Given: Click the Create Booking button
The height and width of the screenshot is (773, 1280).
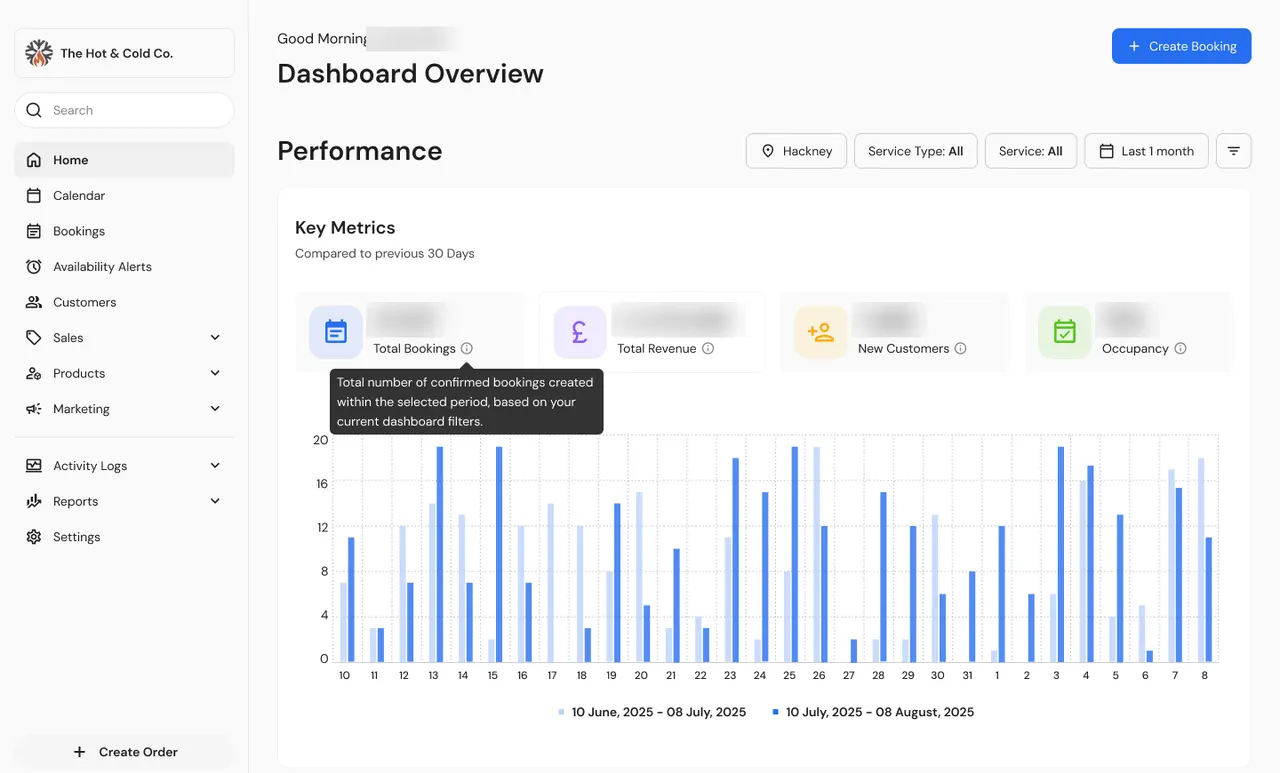Looking at the screenshot, I should click(x=1181, y=46).
